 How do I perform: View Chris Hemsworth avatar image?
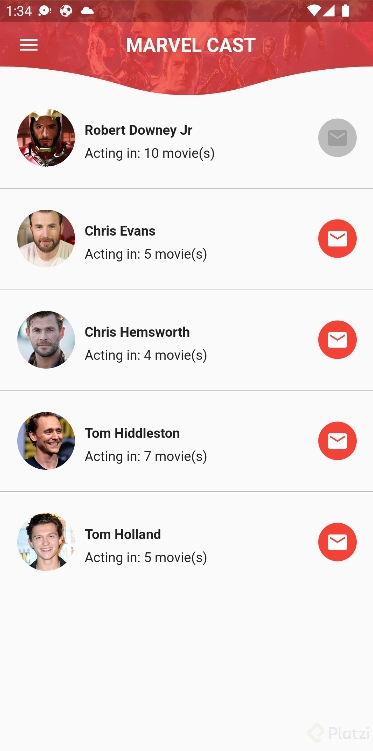46,340
